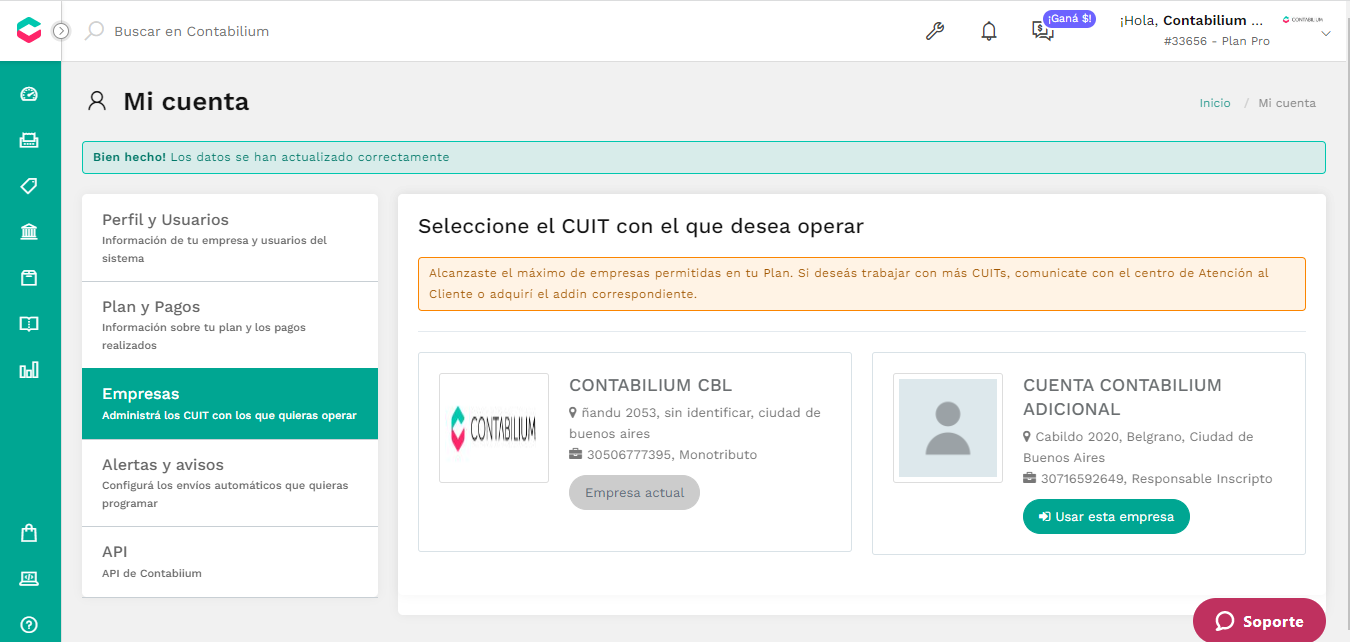Open the help question mark sidebar icon
This screenshot has height=642, width=1350.
[x=29, y=625]
